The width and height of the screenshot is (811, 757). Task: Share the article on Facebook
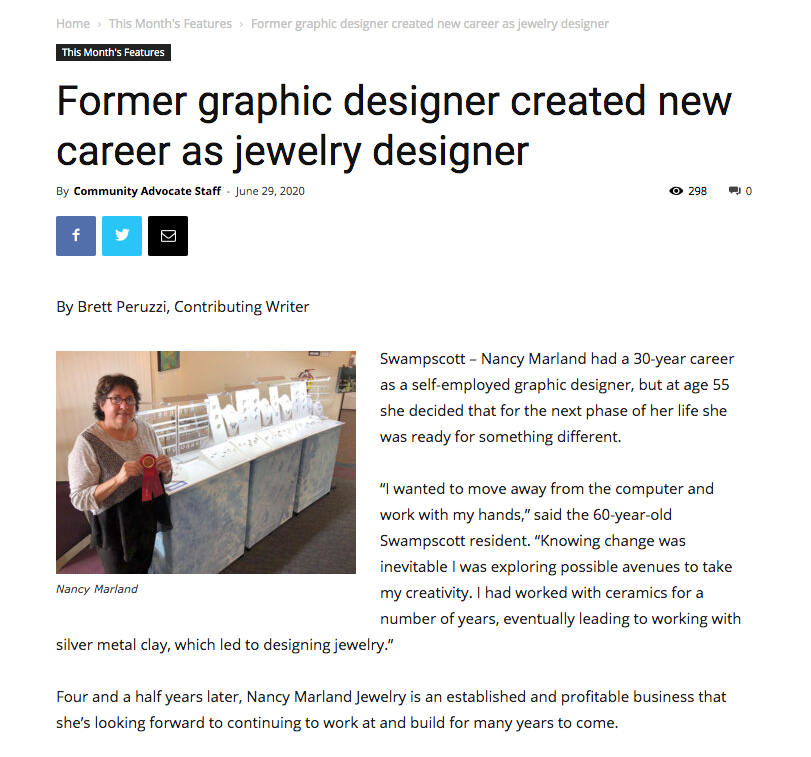[76, 236]
